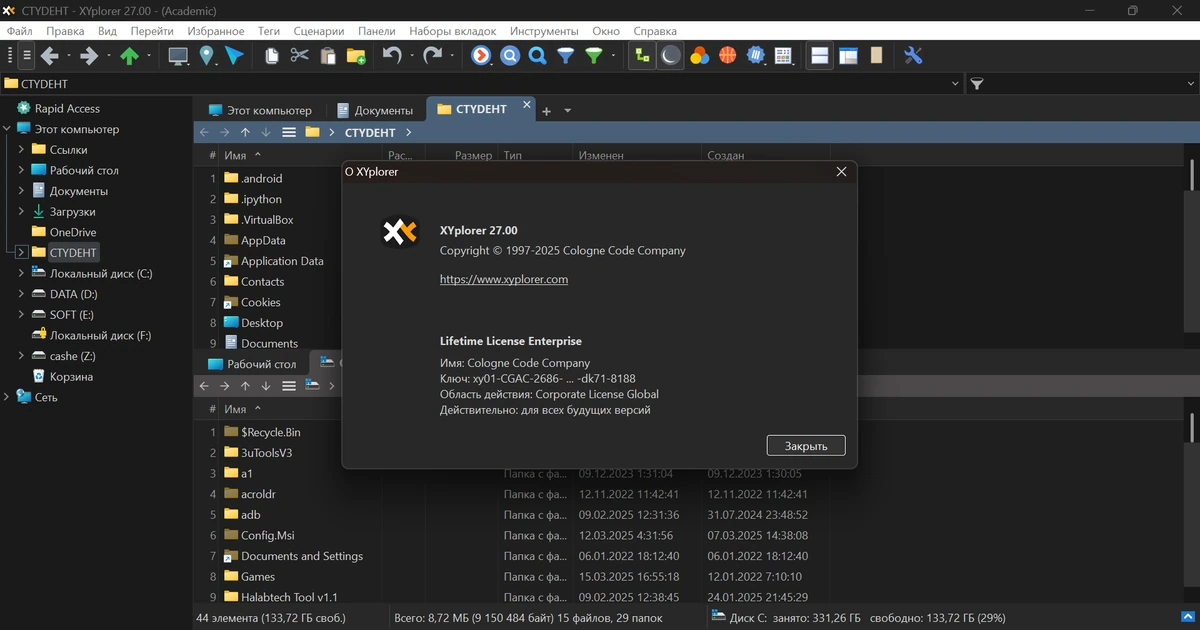Open the My Computer toolbar icon
This screenshot has width=1200, height=630.
(178, 56)
